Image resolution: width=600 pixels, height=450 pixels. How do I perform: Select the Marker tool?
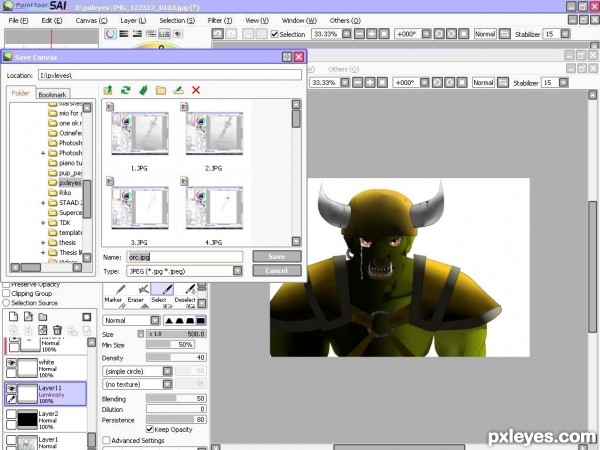click(114, 295)
